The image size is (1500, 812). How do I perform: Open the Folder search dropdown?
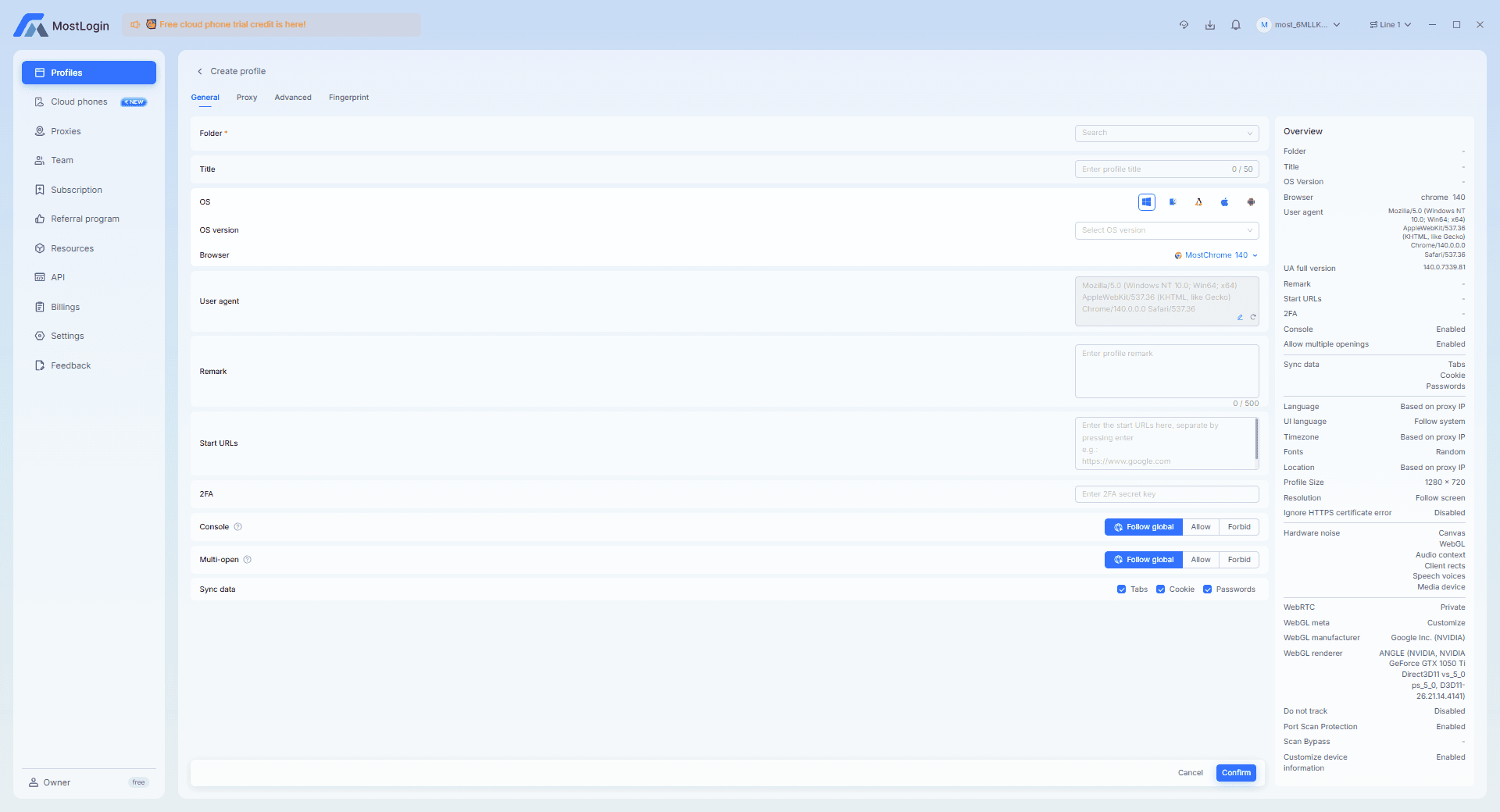tap(1166, 134)
